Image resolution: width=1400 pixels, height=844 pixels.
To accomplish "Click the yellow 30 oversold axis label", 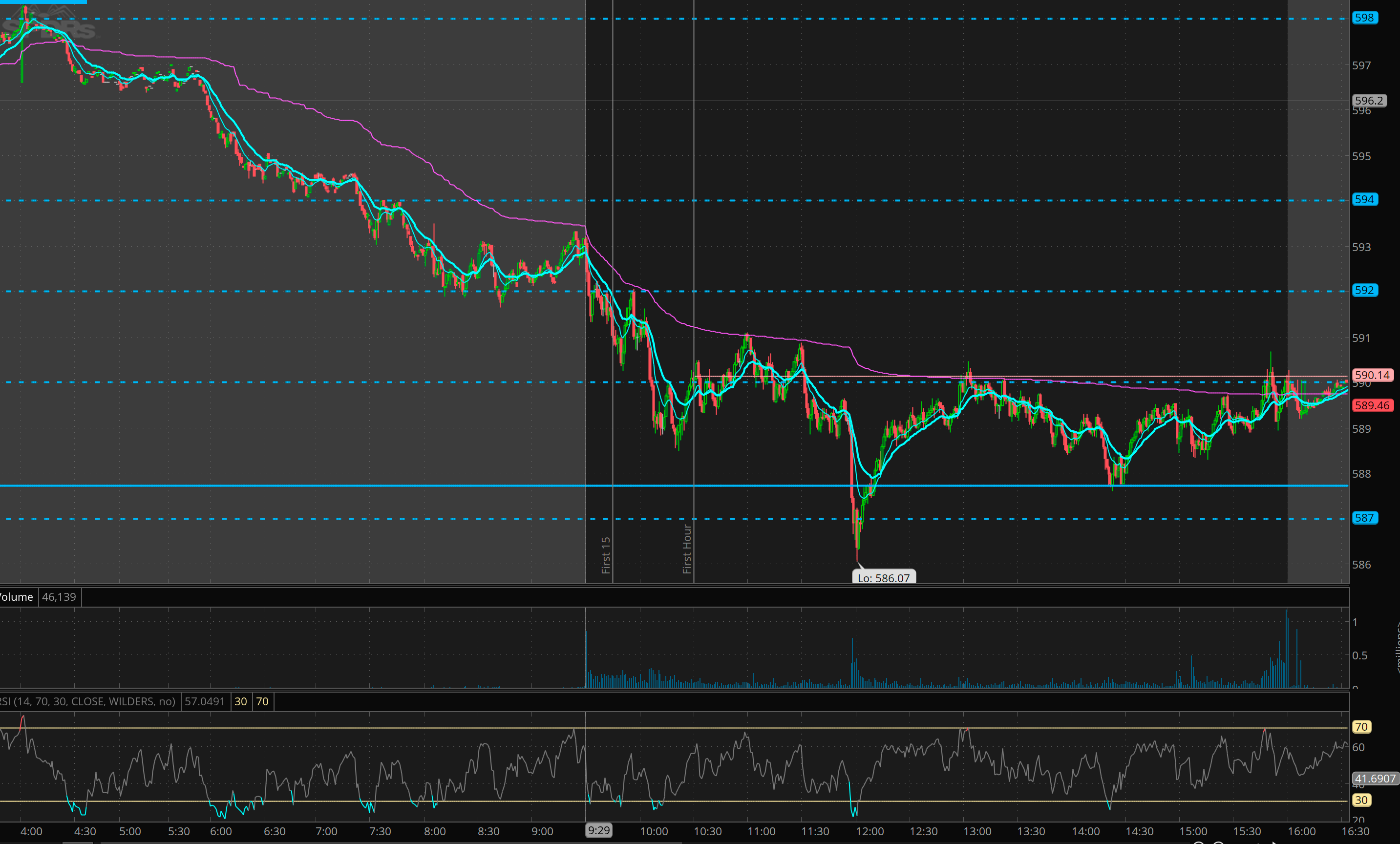I will click(x=1361, y=800).
